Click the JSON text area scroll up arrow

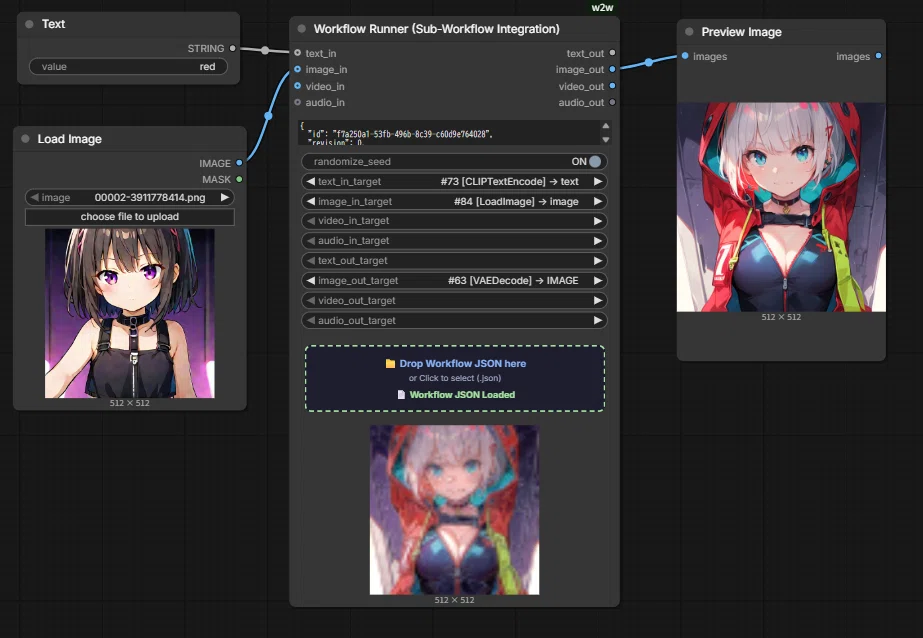pyautogui.click(x=606, y=126)
